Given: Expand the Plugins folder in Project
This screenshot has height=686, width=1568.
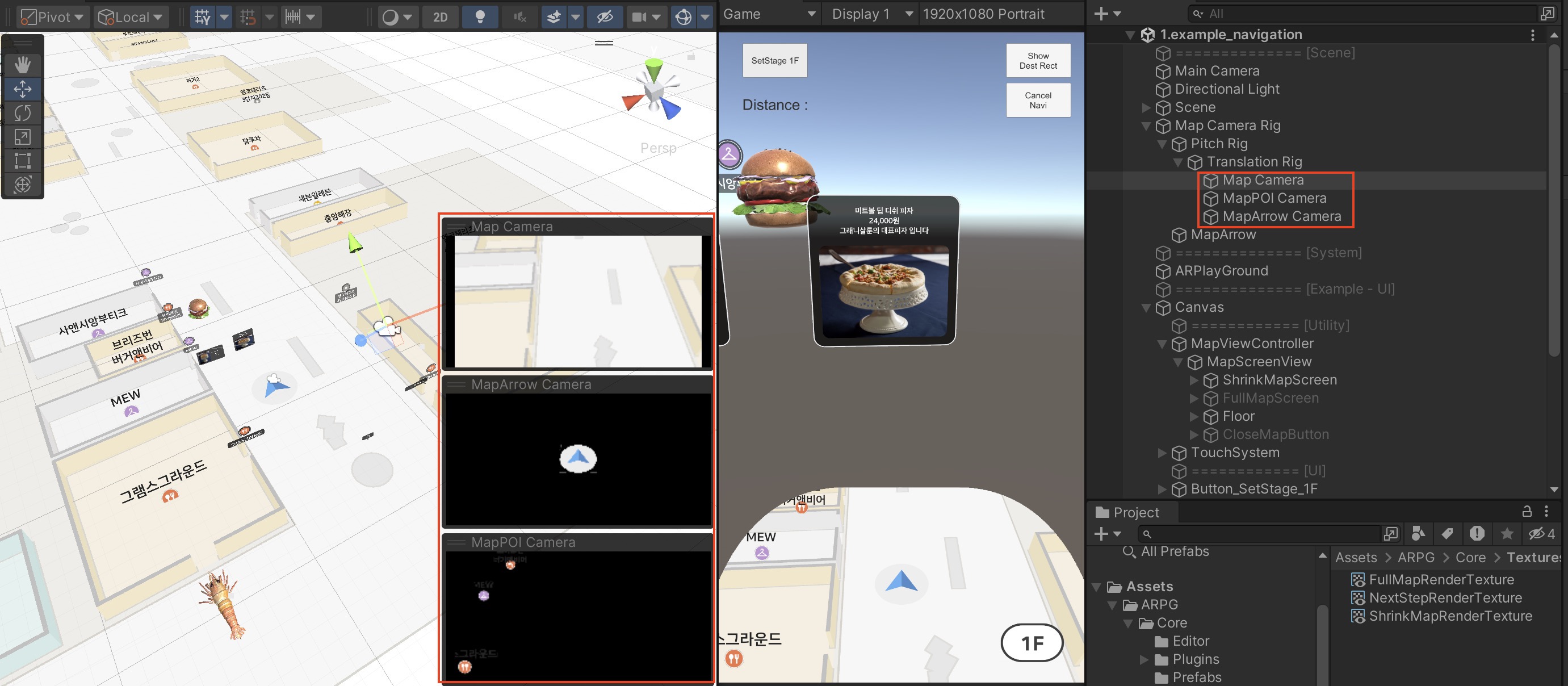Looking at the screenshot, I should point(1144,659).
